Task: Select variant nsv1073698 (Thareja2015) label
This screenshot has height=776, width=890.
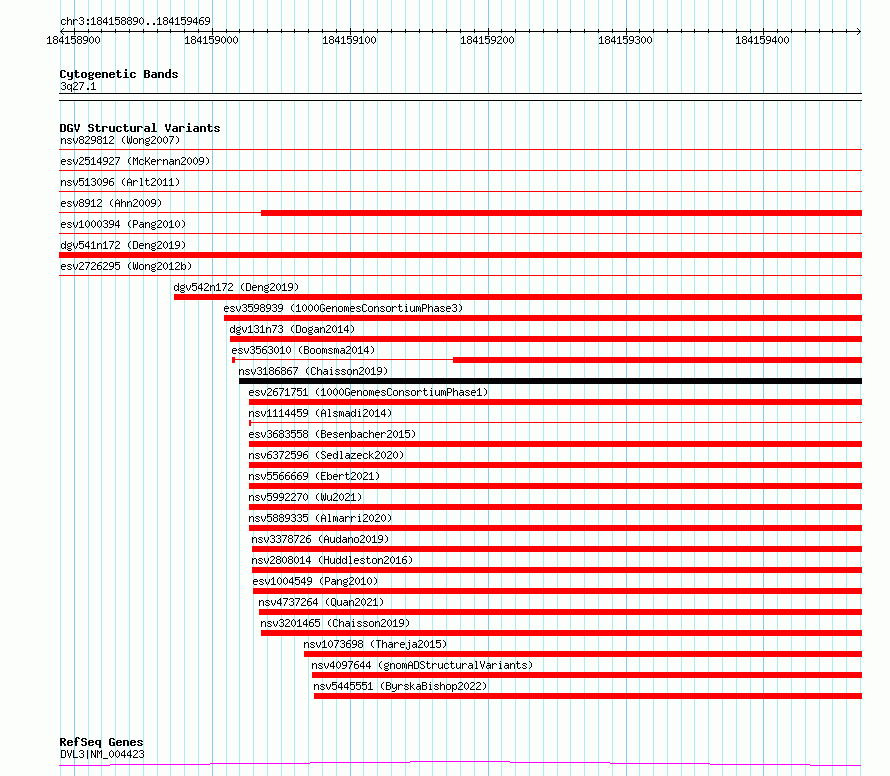Action: 375,644
